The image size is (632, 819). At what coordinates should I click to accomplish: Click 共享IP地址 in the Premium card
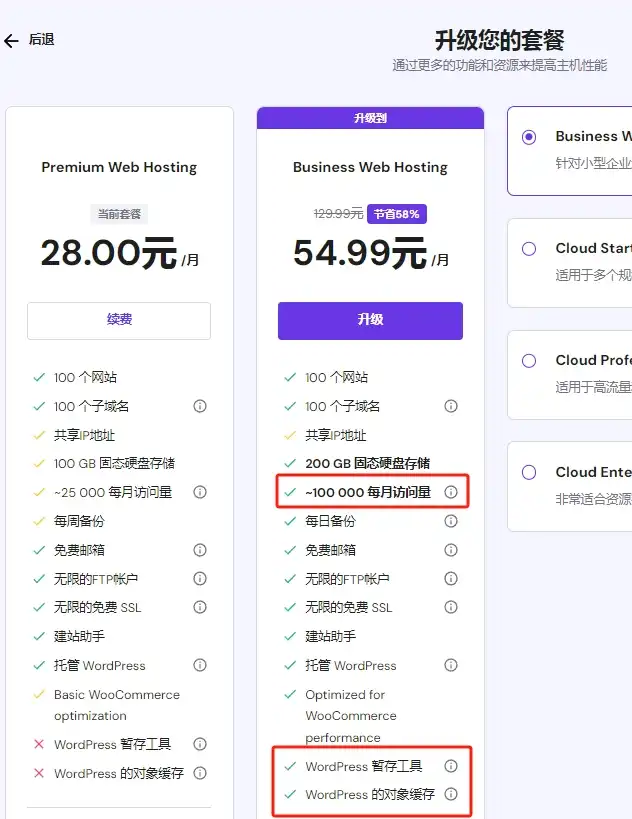85,435
